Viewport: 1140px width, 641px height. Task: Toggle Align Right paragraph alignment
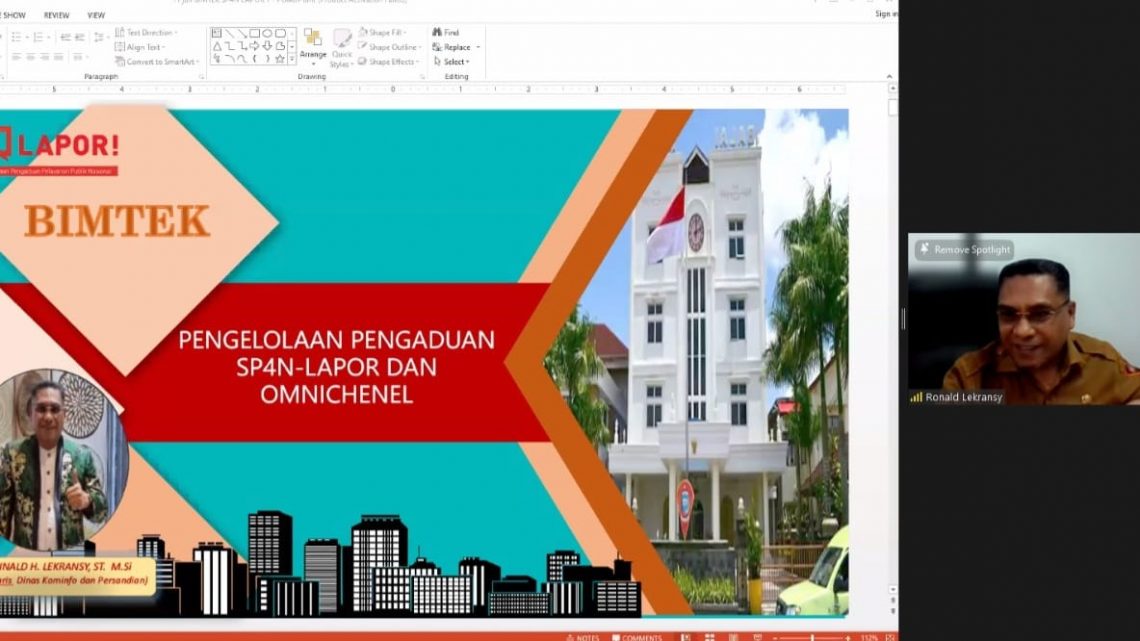44,57
